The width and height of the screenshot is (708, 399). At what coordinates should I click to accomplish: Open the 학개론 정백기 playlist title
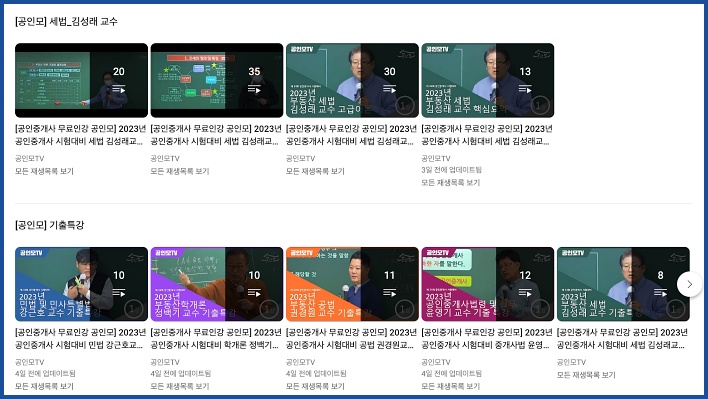(216, 339)
